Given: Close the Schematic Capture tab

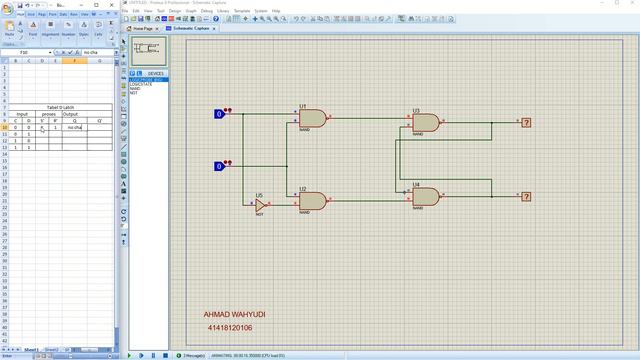Looking at the screenshot, I should (214, 29).
